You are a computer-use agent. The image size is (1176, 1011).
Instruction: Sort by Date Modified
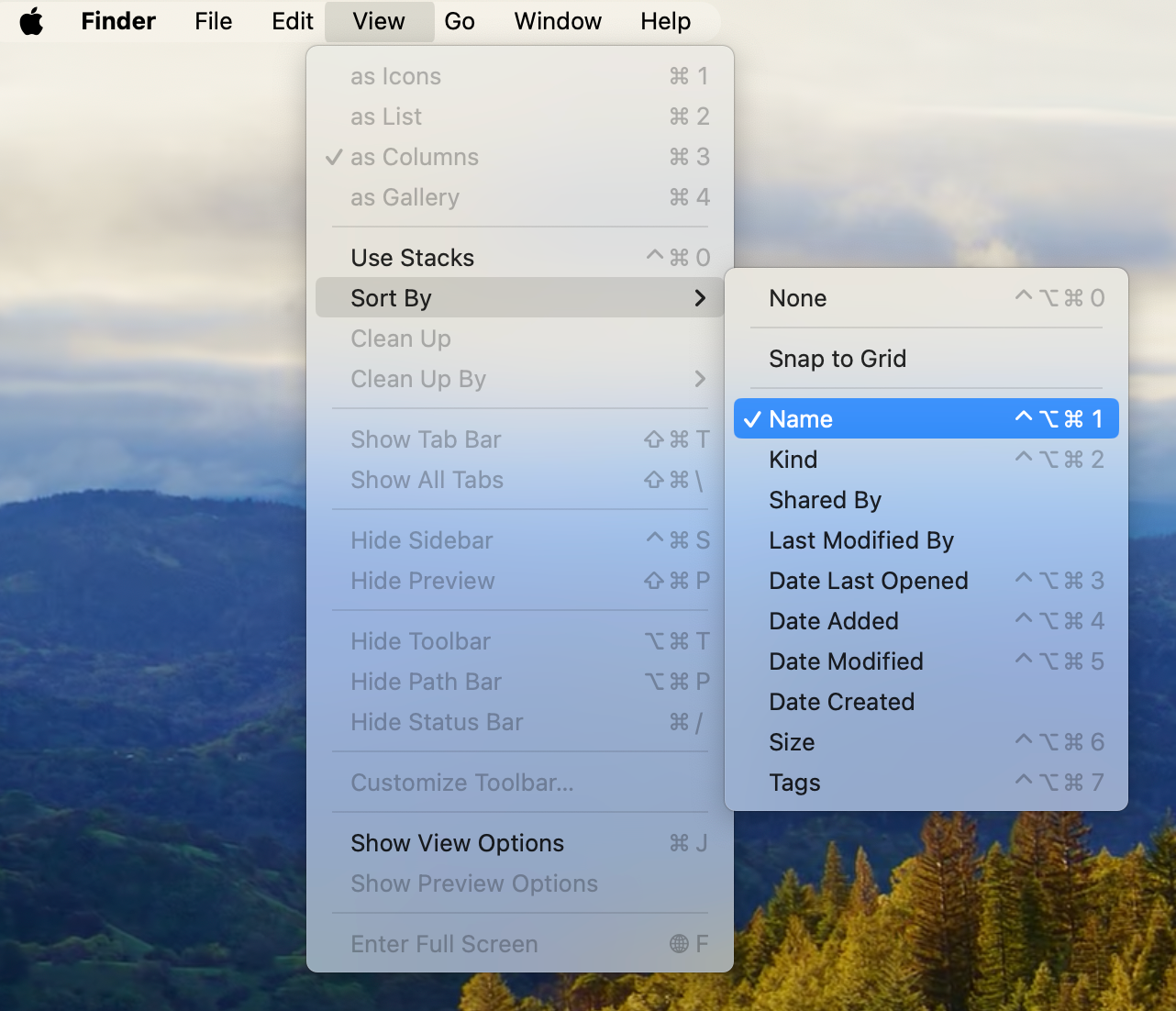845,661
